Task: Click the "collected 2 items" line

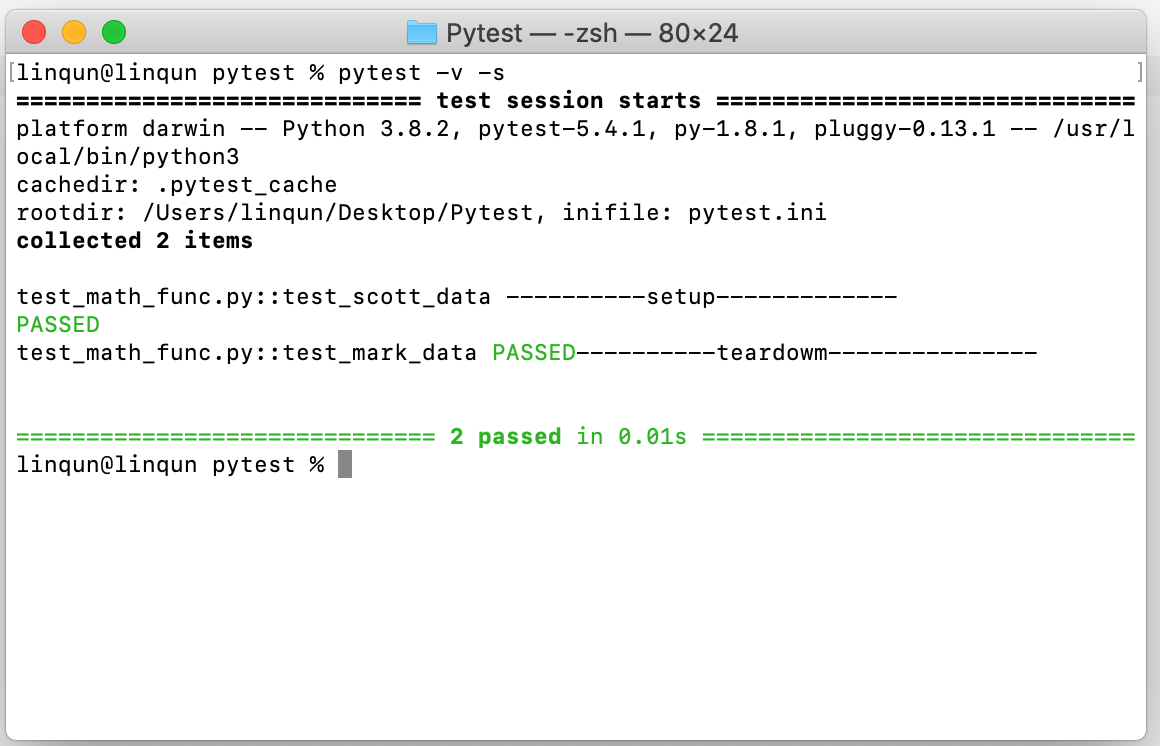Action: (135, 241)
